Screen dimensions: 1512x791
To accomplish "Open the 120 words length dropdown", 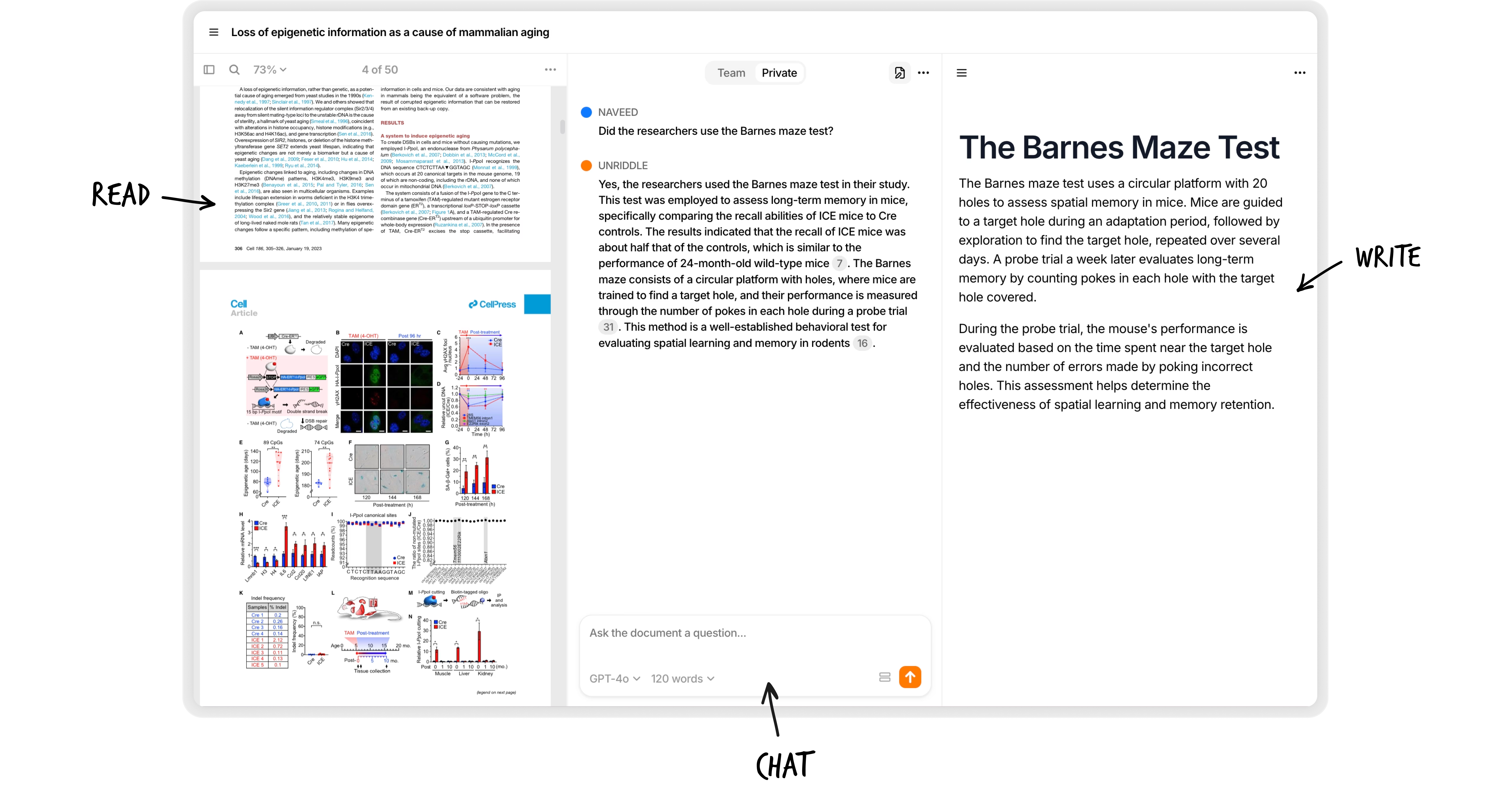I will coord(682,678).
